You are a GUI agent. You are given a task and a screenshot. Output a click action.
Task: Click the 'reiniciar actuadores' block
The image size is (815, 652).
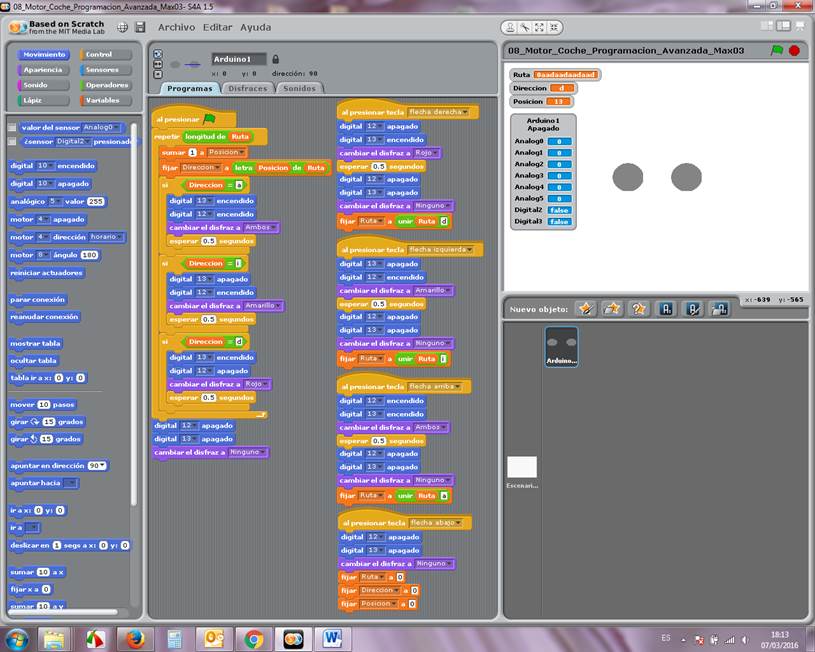pos(46,273)
